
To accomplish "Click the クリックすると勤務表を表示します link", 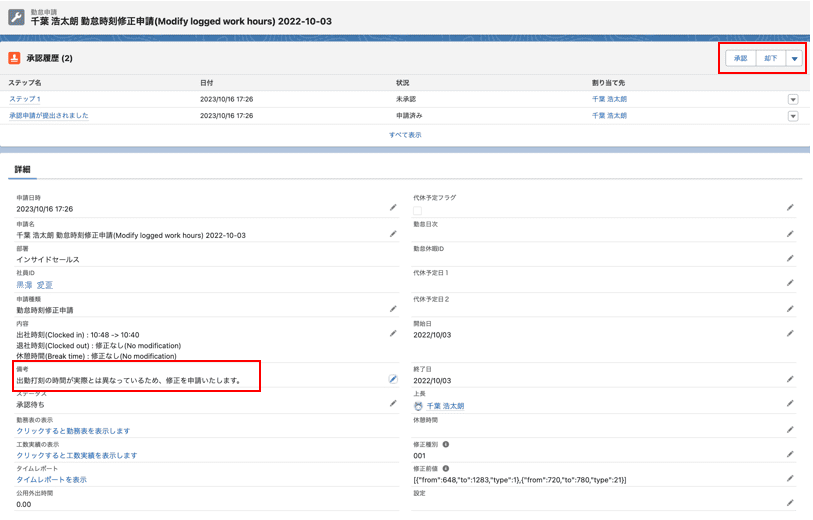I will click(x=73, y=431).
